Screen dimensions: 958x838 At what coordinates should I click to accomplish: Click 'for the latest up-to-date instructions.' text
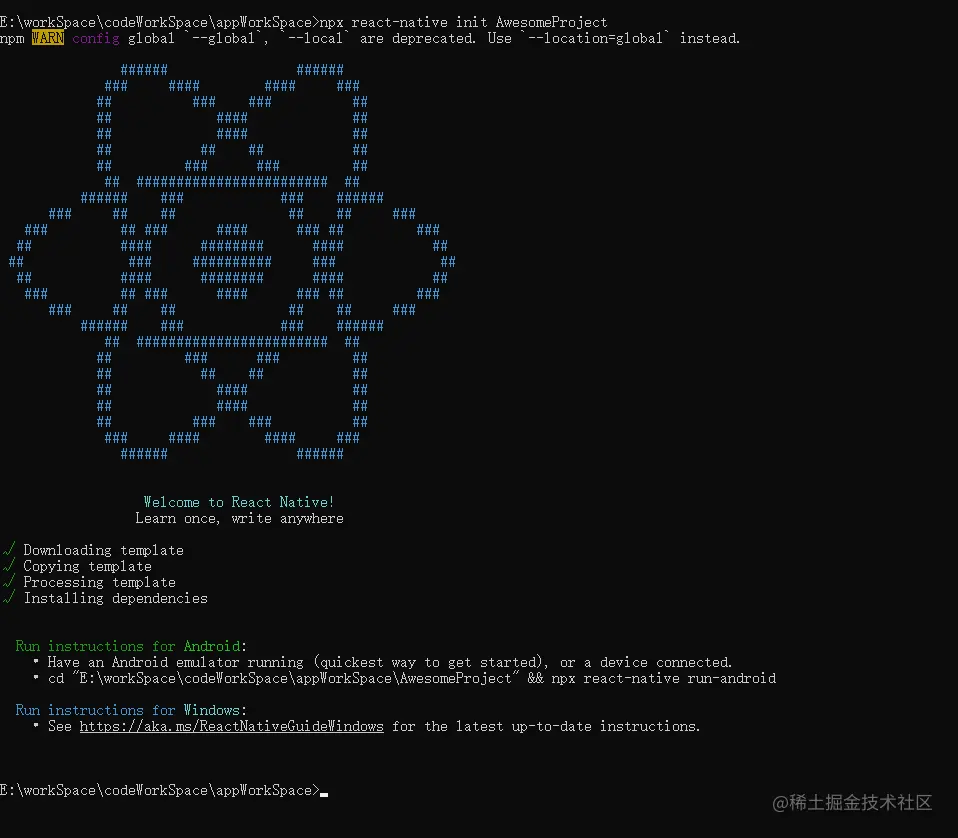[x=546, y=726]
